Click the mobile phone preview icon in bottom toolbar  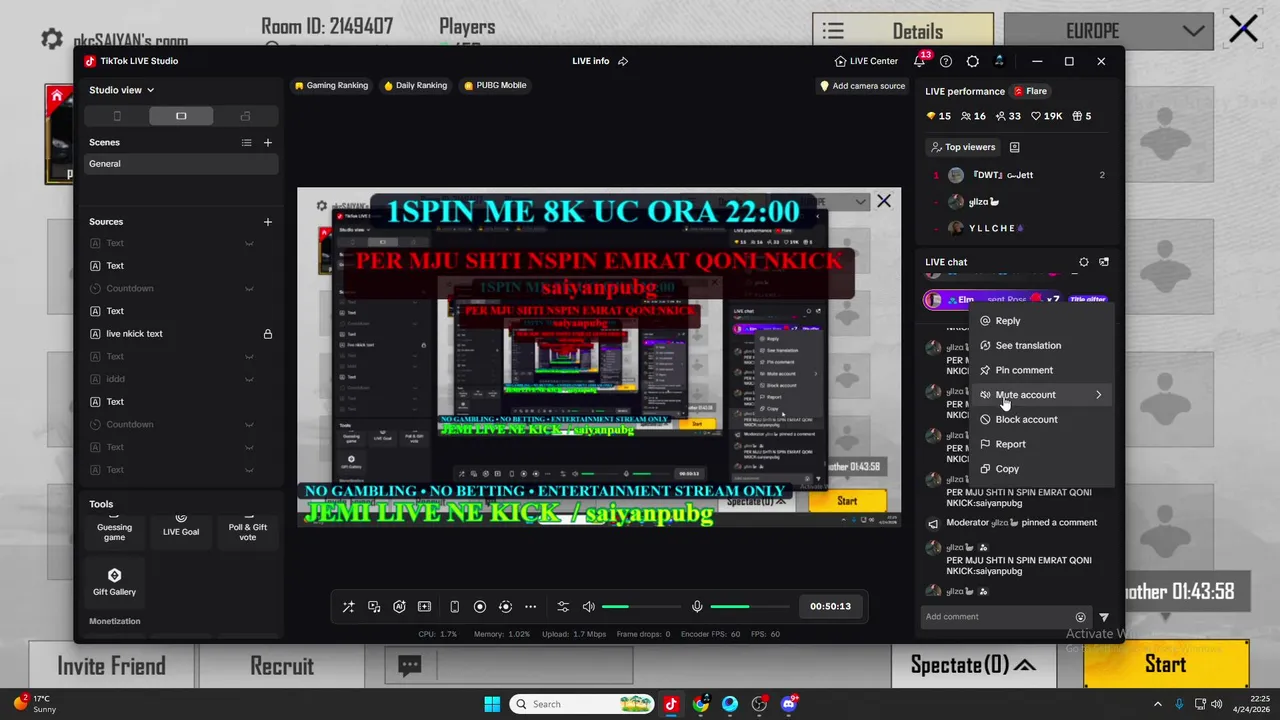(454, 607)
